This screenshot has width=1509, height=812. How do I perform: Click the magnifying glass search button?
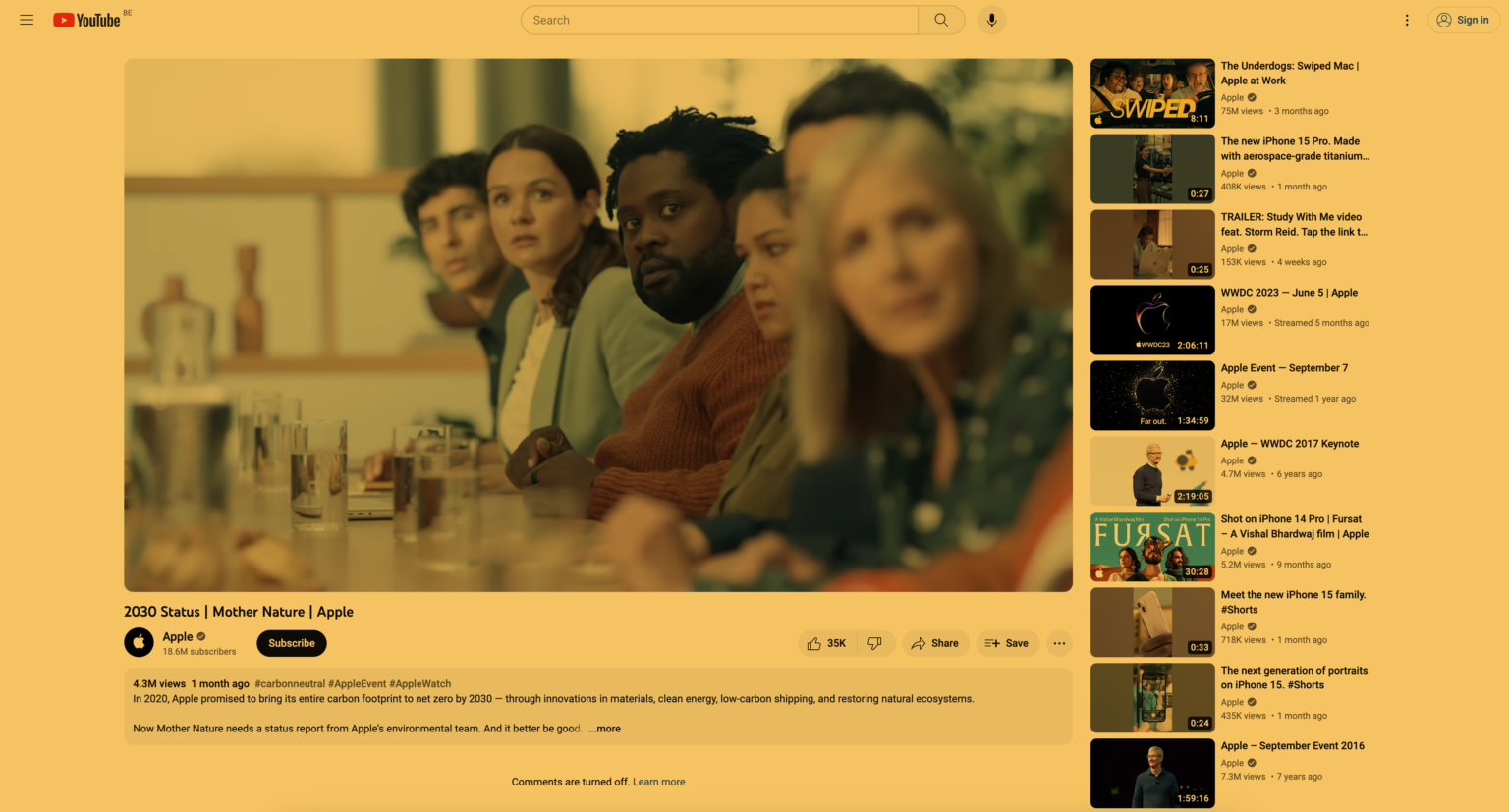[x=941, y=20]
